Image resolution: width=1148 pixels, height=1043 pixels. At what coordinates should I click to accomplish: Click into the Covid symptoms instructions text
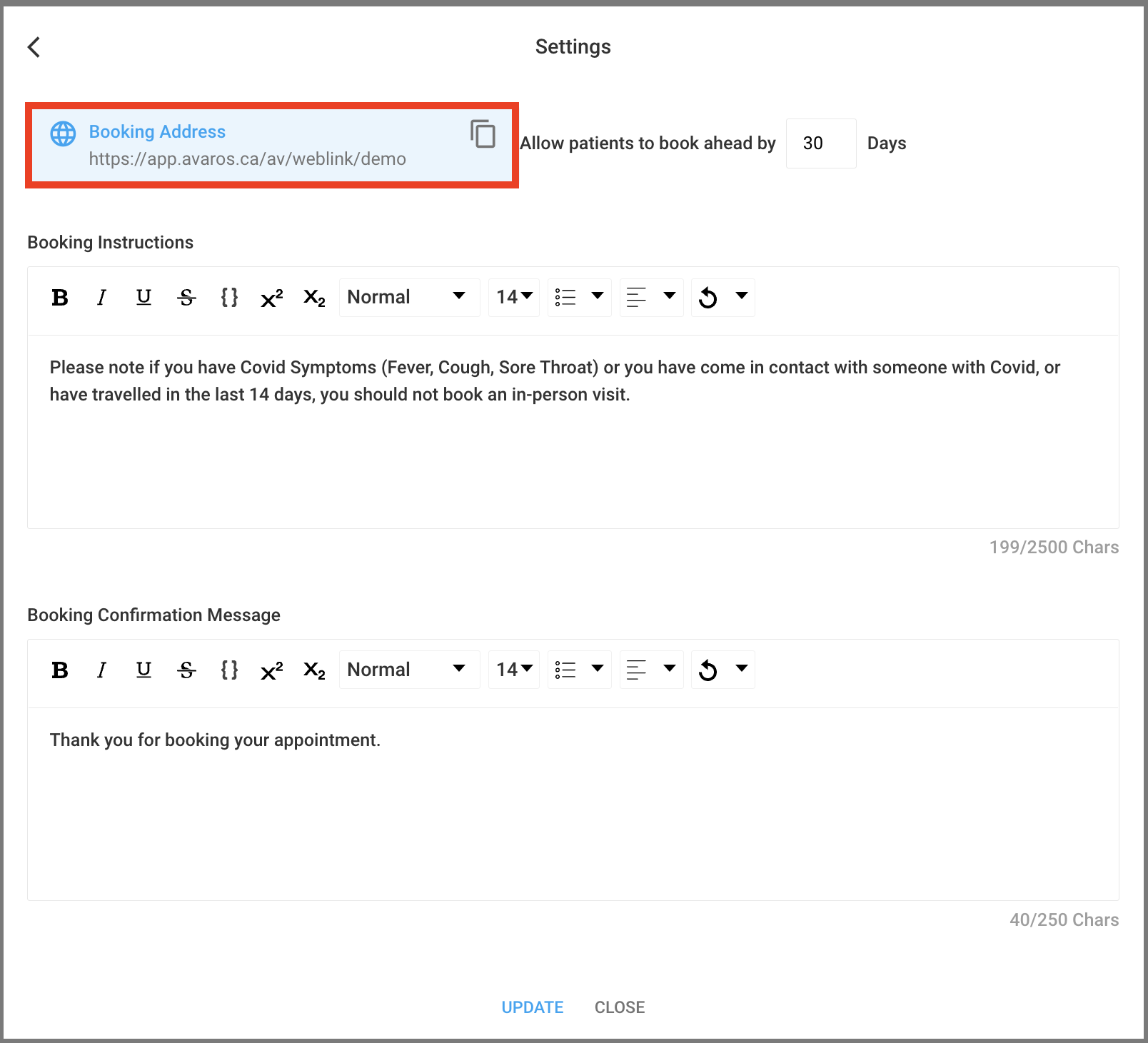[555, 381]
